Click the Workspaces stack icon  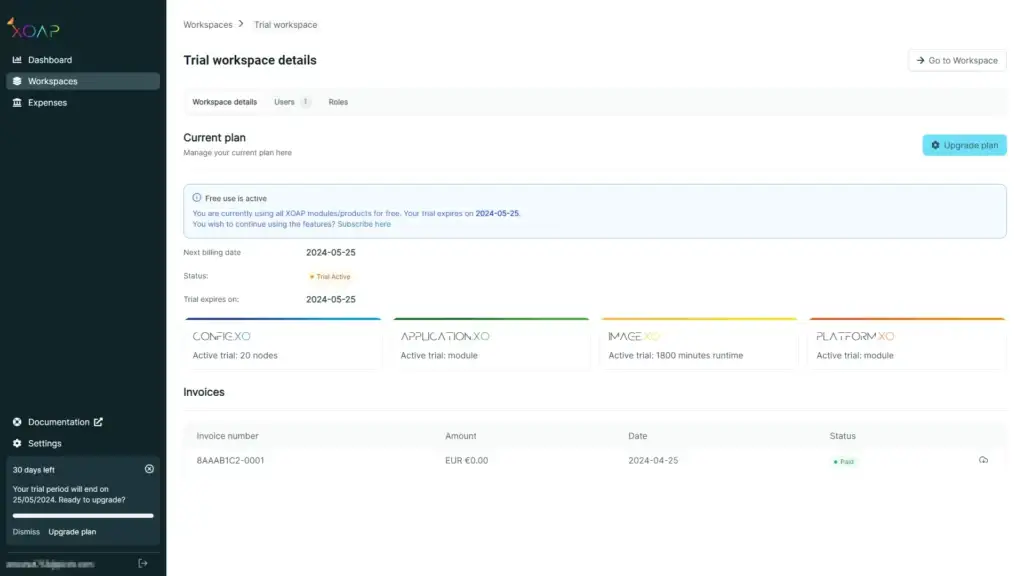17,81
